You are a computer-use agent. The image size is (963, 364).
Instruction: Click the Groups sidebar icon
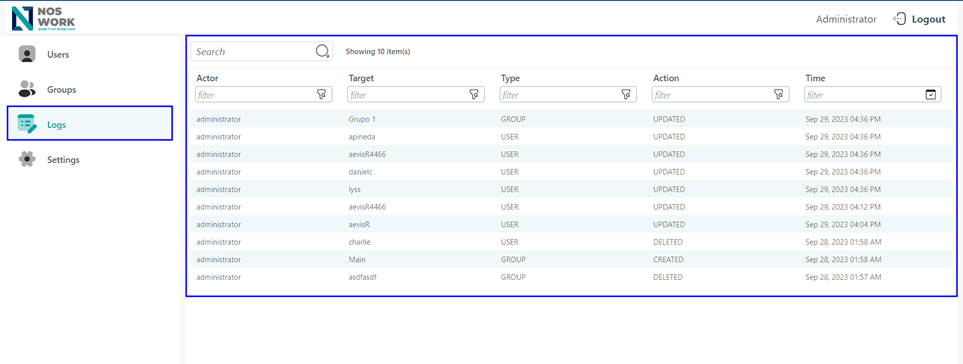[x=27, y=89]
